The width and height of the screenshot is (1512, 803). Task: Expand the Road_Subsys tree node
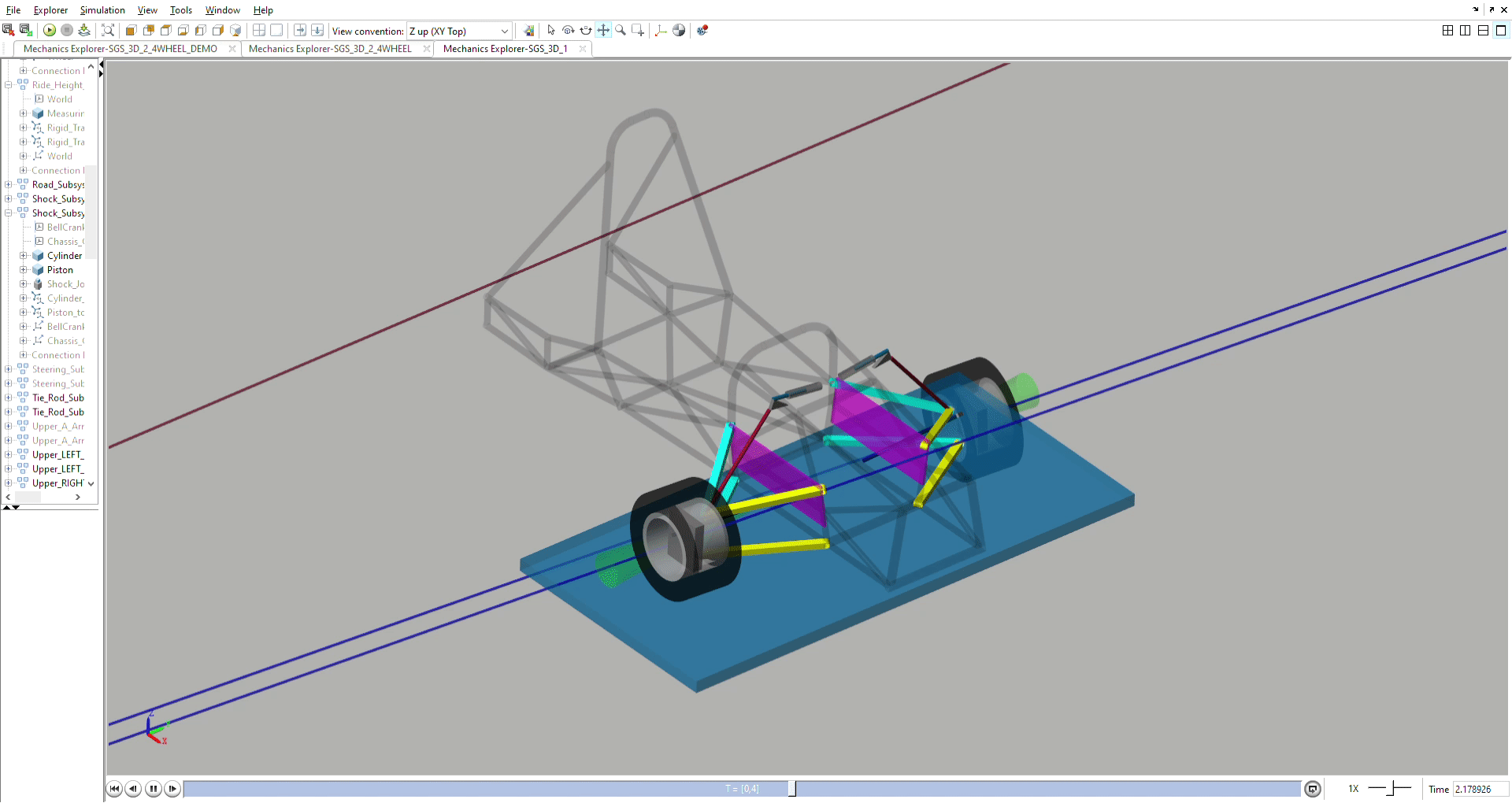pos(9,185)
